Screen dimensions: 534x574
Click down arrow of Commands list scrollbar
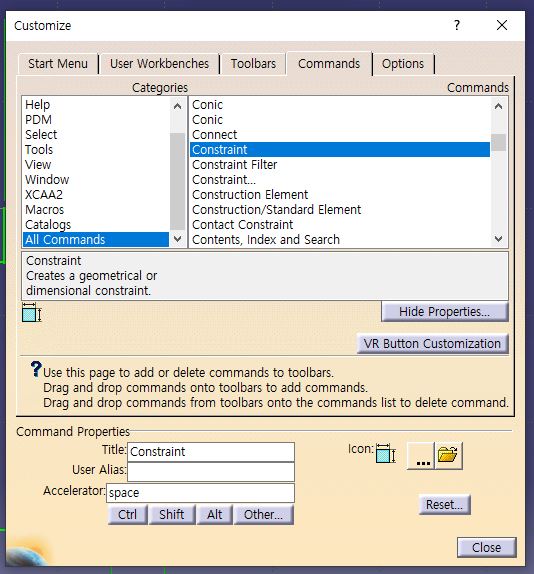pyautogui.click(x=498, y=239)
